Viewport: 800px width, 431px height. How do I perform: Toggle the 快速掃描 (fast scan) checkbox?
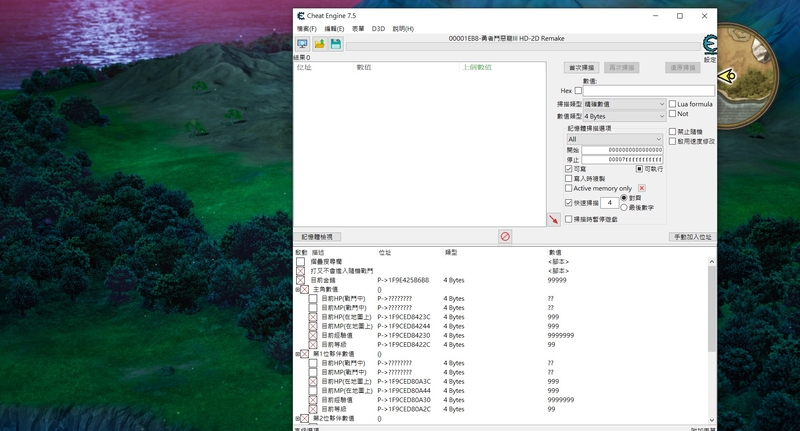(x=568, y=202)
